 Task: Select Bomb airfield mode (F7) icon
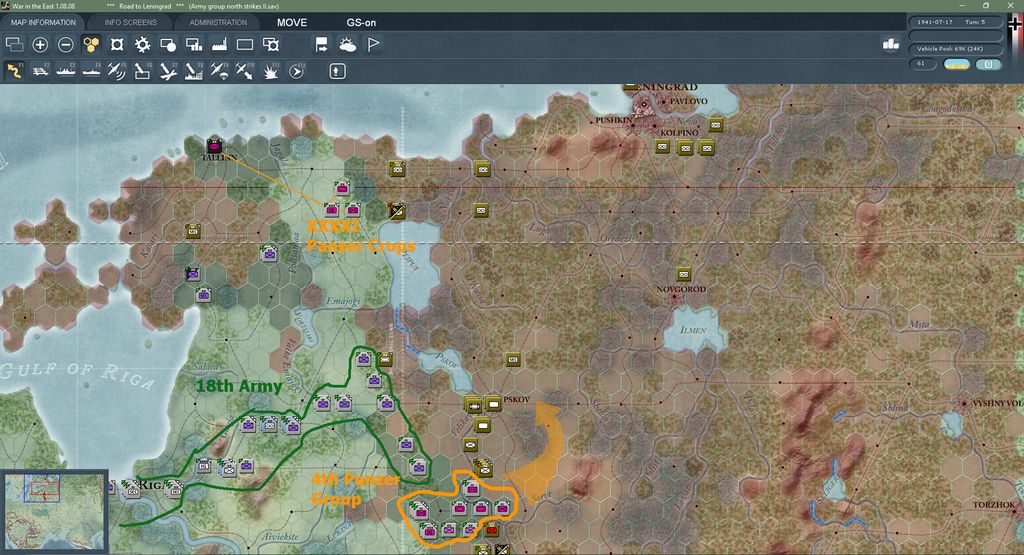coord(168,71)
